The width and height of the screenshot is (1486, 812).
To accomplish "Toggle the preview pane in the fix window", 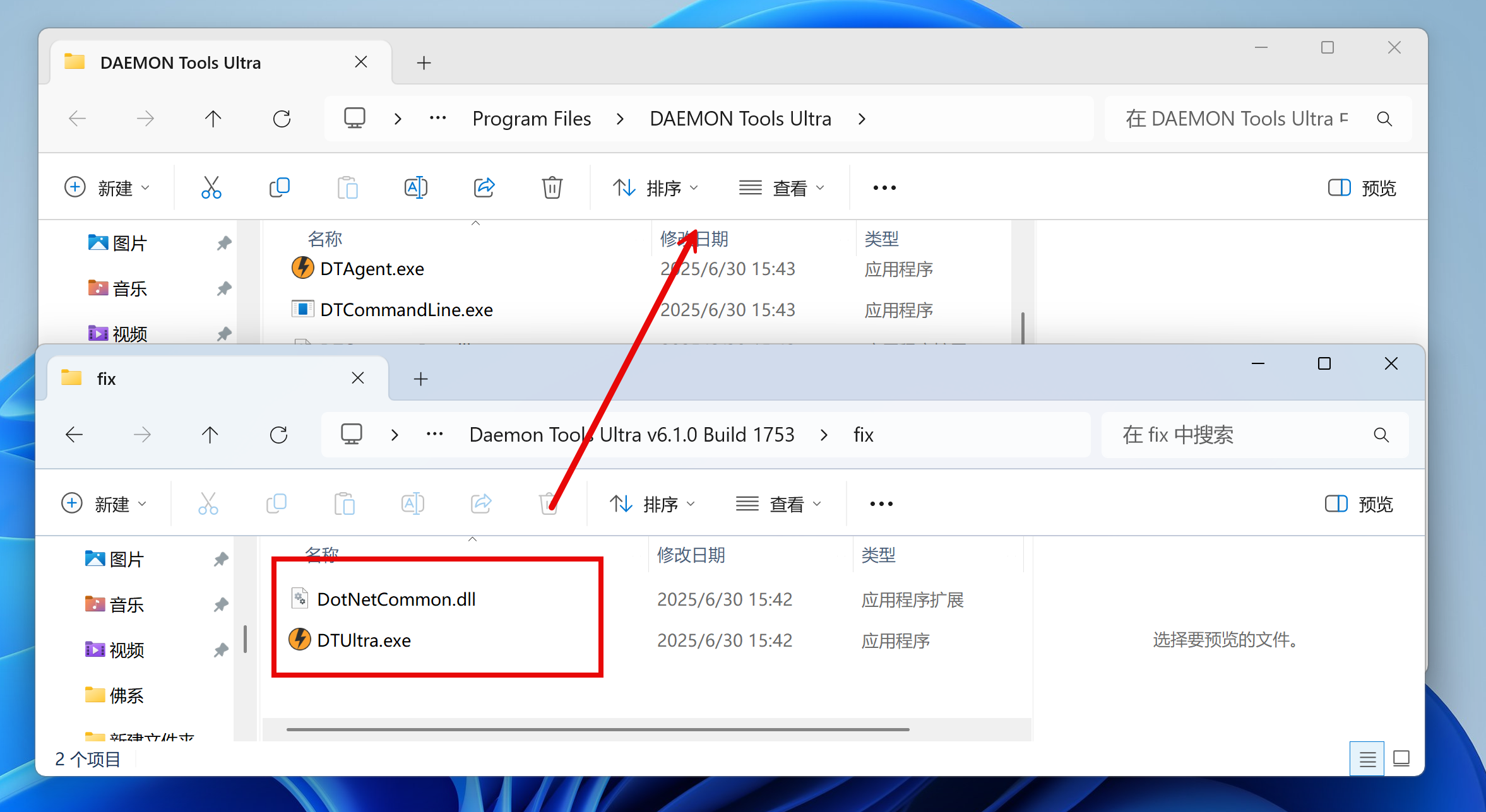I will (1358, 504).
